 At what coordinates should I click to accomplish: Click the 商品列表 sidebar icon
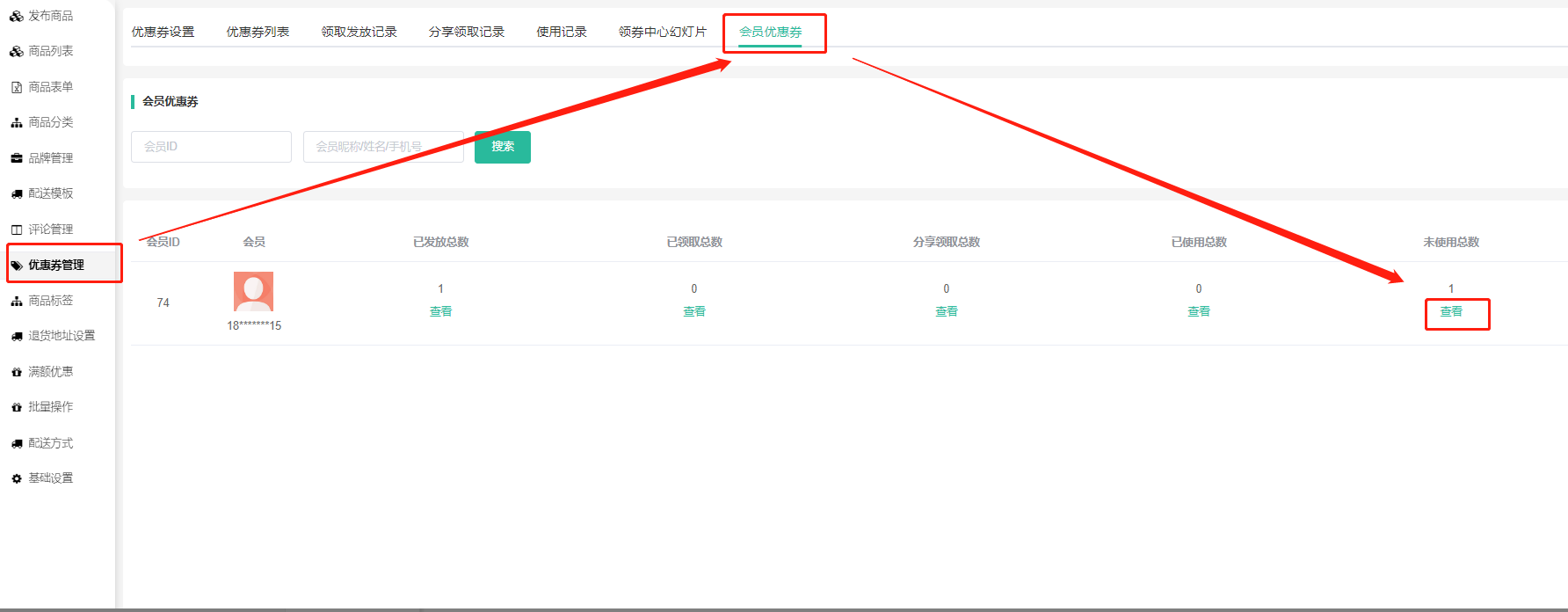coord(17,52)
